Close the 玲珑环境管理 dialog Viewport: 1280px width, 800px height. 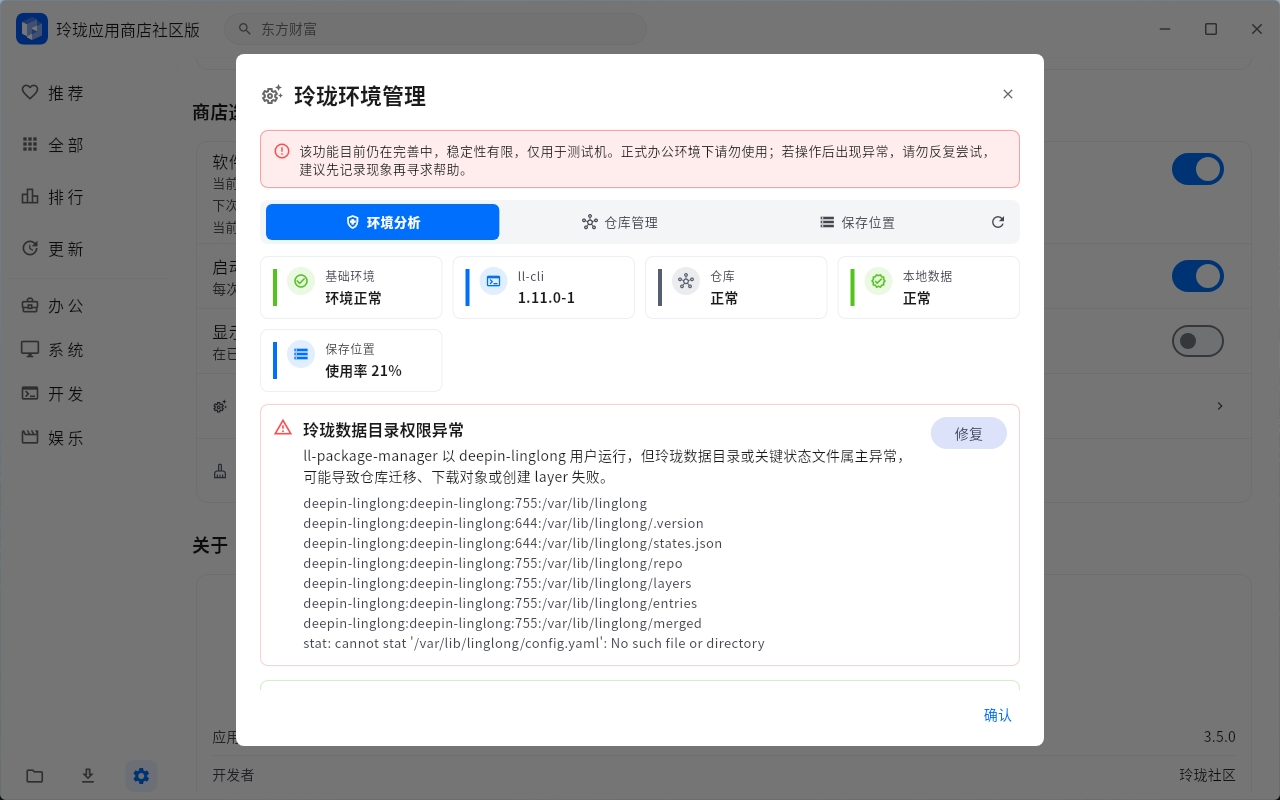point(1008,94)
